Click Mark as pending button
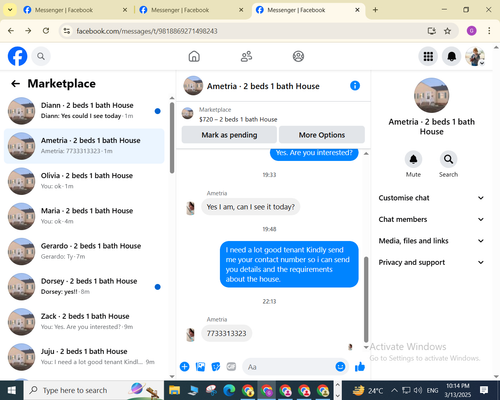The width and height of the screenshot is (500, 400). point(229,135)
